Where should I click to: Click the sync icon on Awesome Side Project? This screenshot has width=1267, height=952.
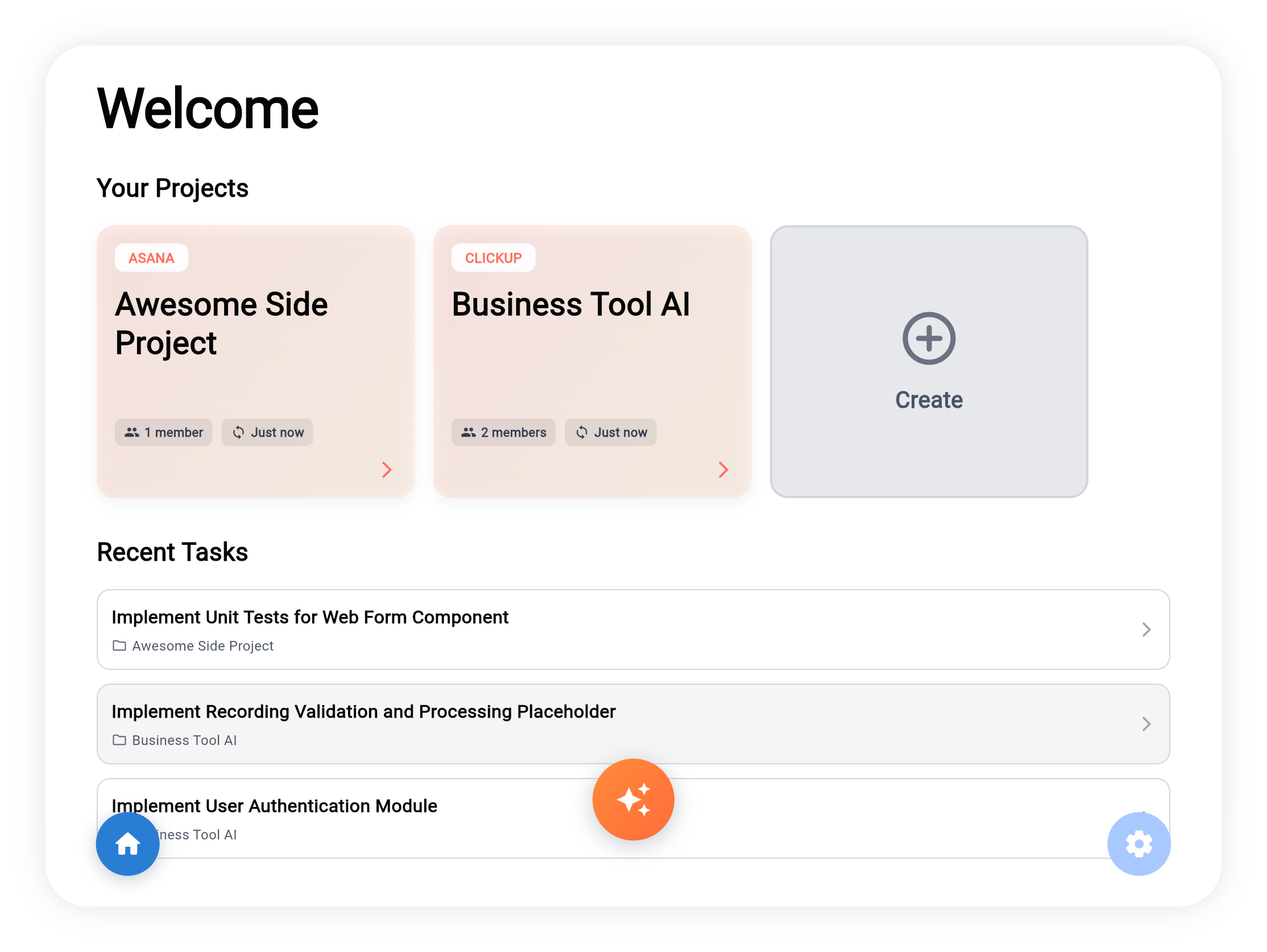238,432
